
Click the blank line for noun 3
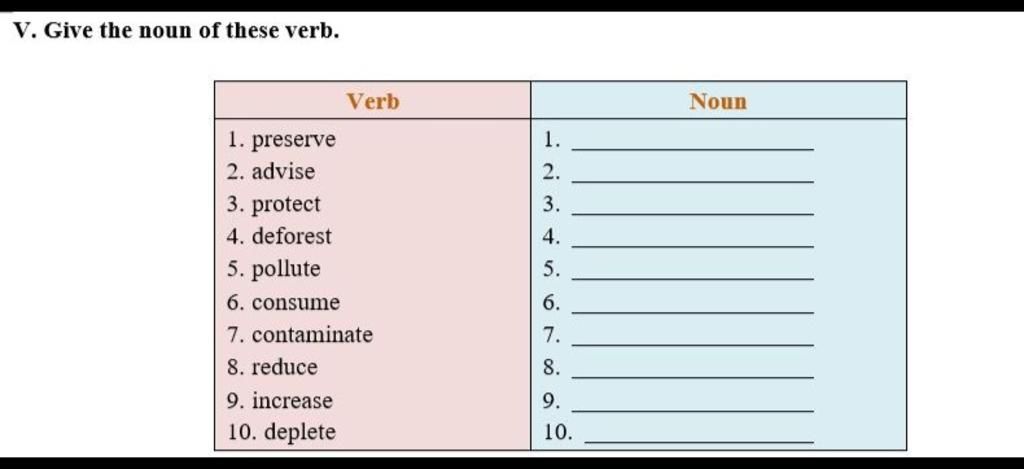coord(692,214)
